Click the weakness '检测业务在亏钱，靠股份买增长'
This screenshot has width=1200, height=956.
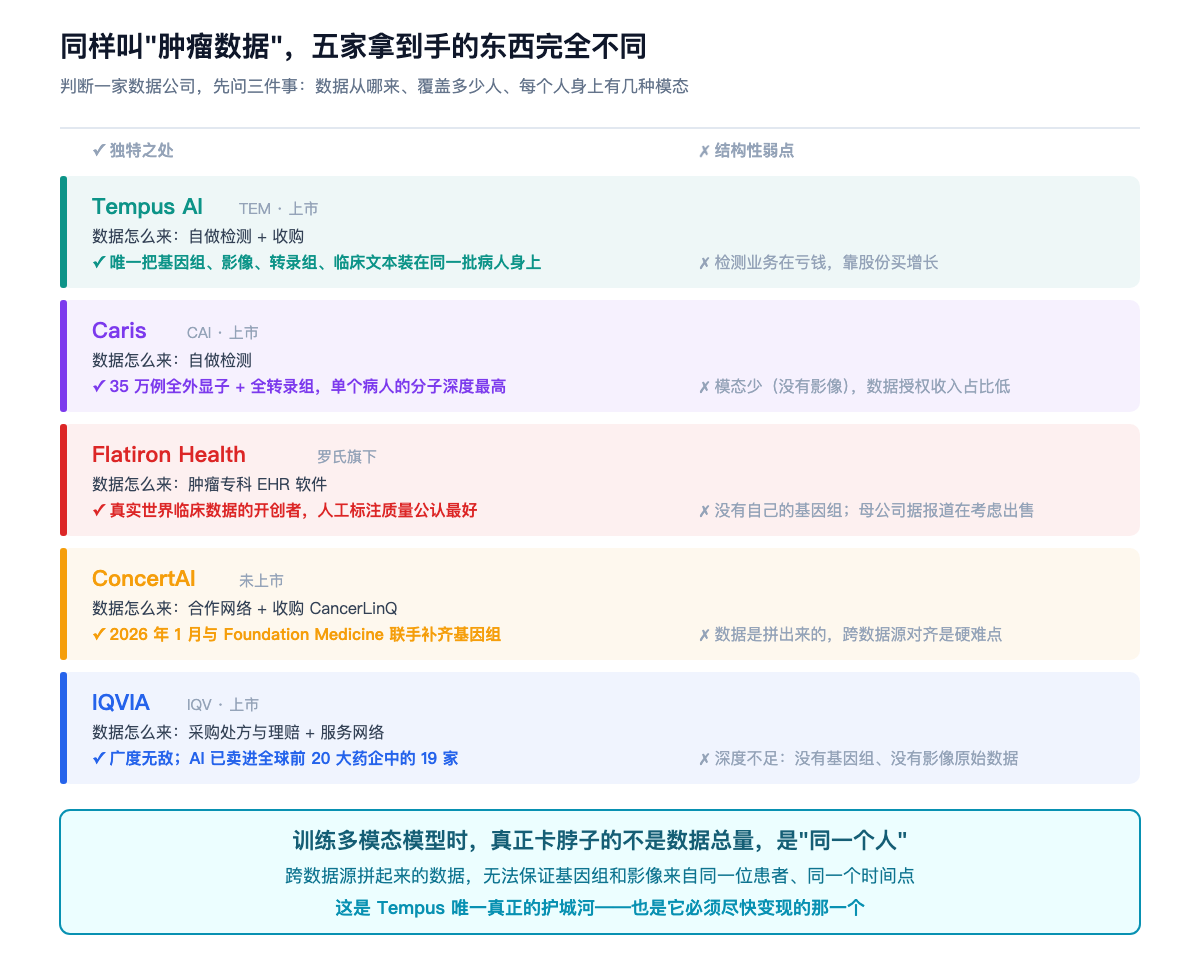pyautogui.click(x=818, y=262)
